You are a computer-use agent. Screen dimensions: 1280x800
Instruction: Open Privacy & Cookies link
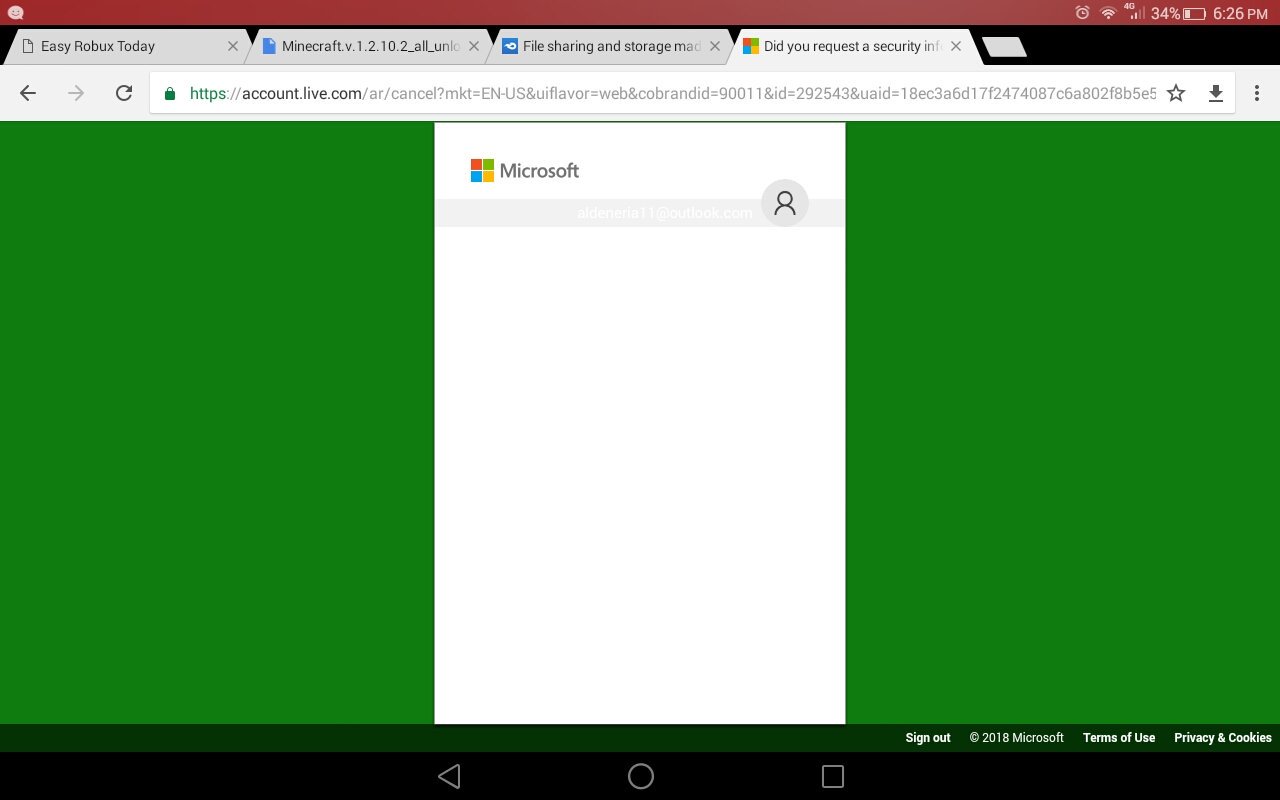point(1223,738)
